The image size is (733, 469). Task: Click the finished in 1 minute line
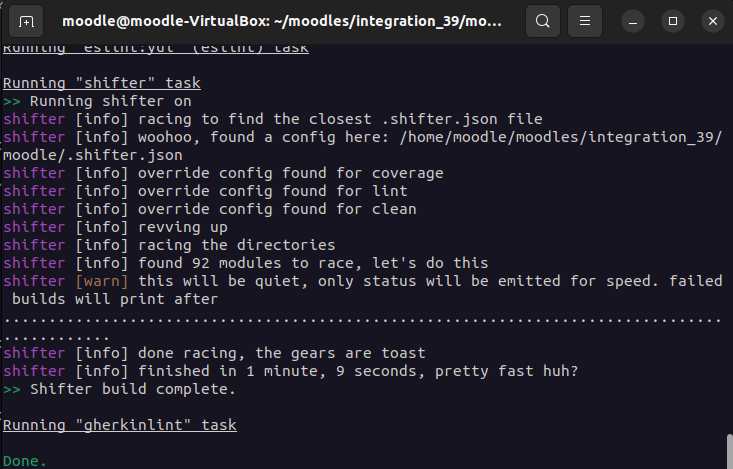(290, 371)
